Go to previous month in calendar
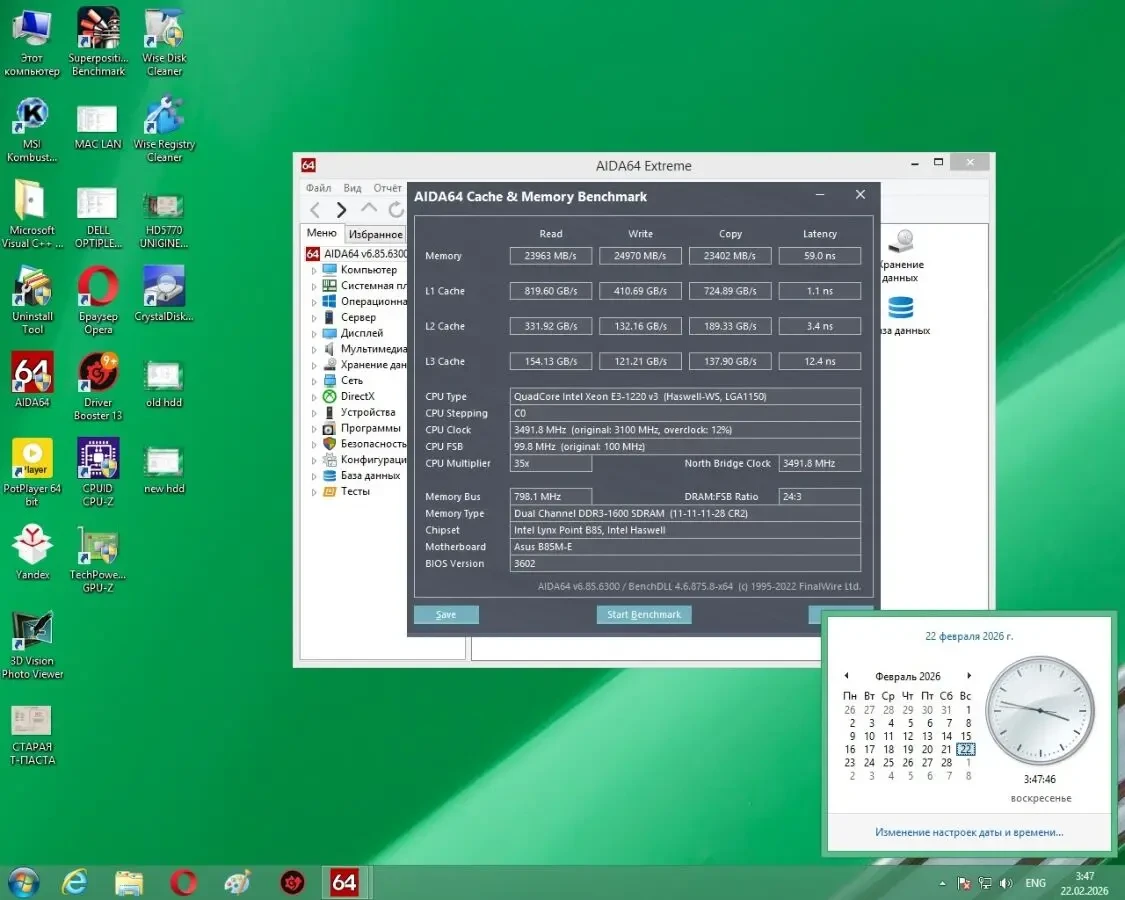This screenshot has height=900, width=1125. [847, 675]
